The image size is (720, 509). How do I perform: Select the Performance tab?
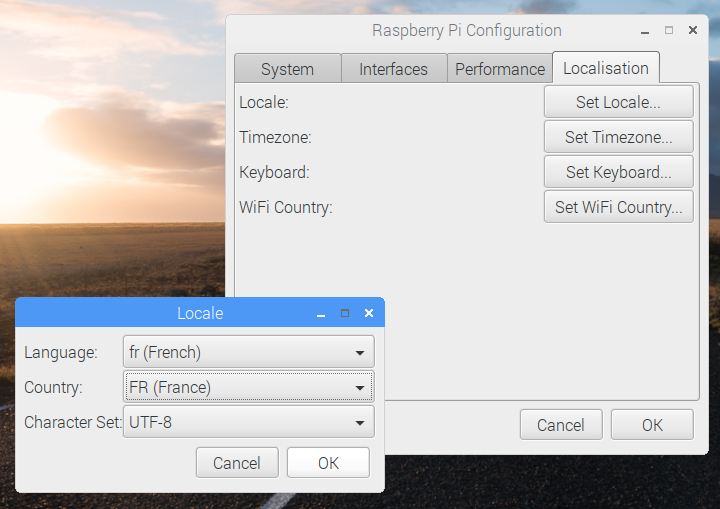tap(500, 68)
